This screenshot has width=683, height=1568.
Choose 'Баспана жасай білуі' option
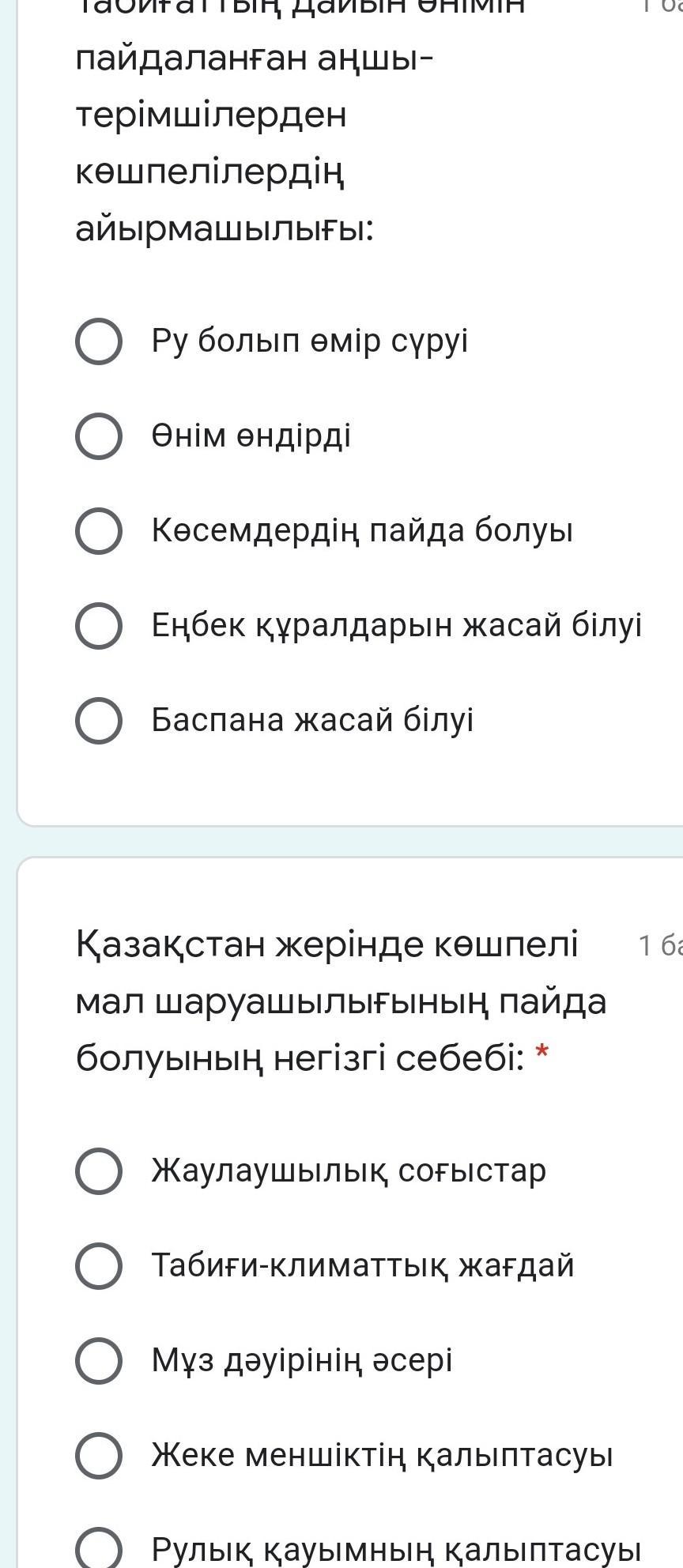[99, 720]
